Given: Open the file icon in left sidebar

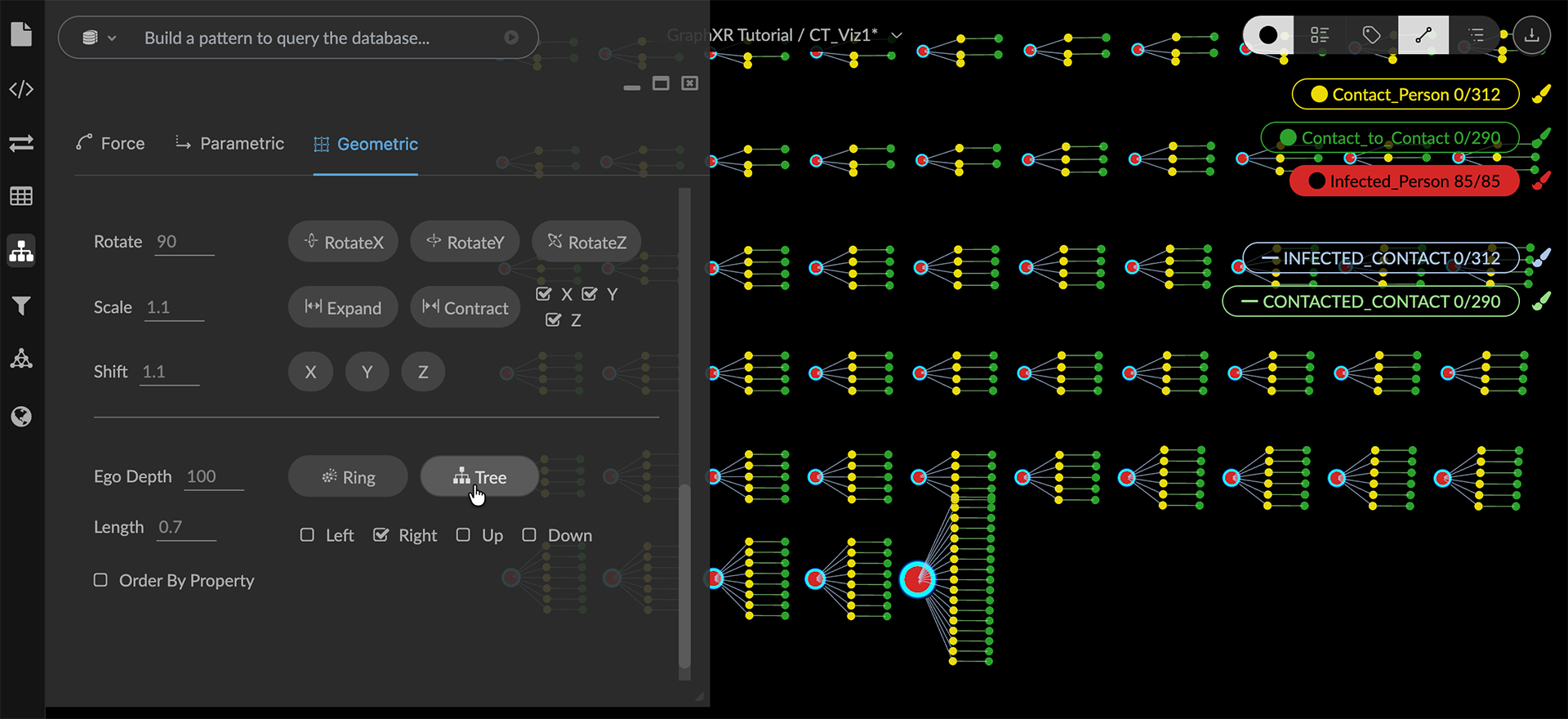Looking at the screenshot, I should [x=21, y=35].
